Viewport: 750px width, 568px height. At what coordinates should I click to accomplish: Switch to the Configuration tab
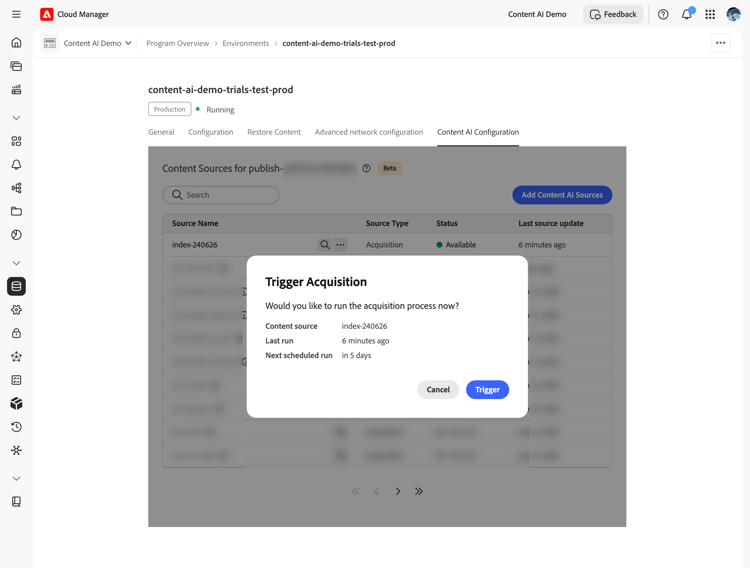(210, 132)
